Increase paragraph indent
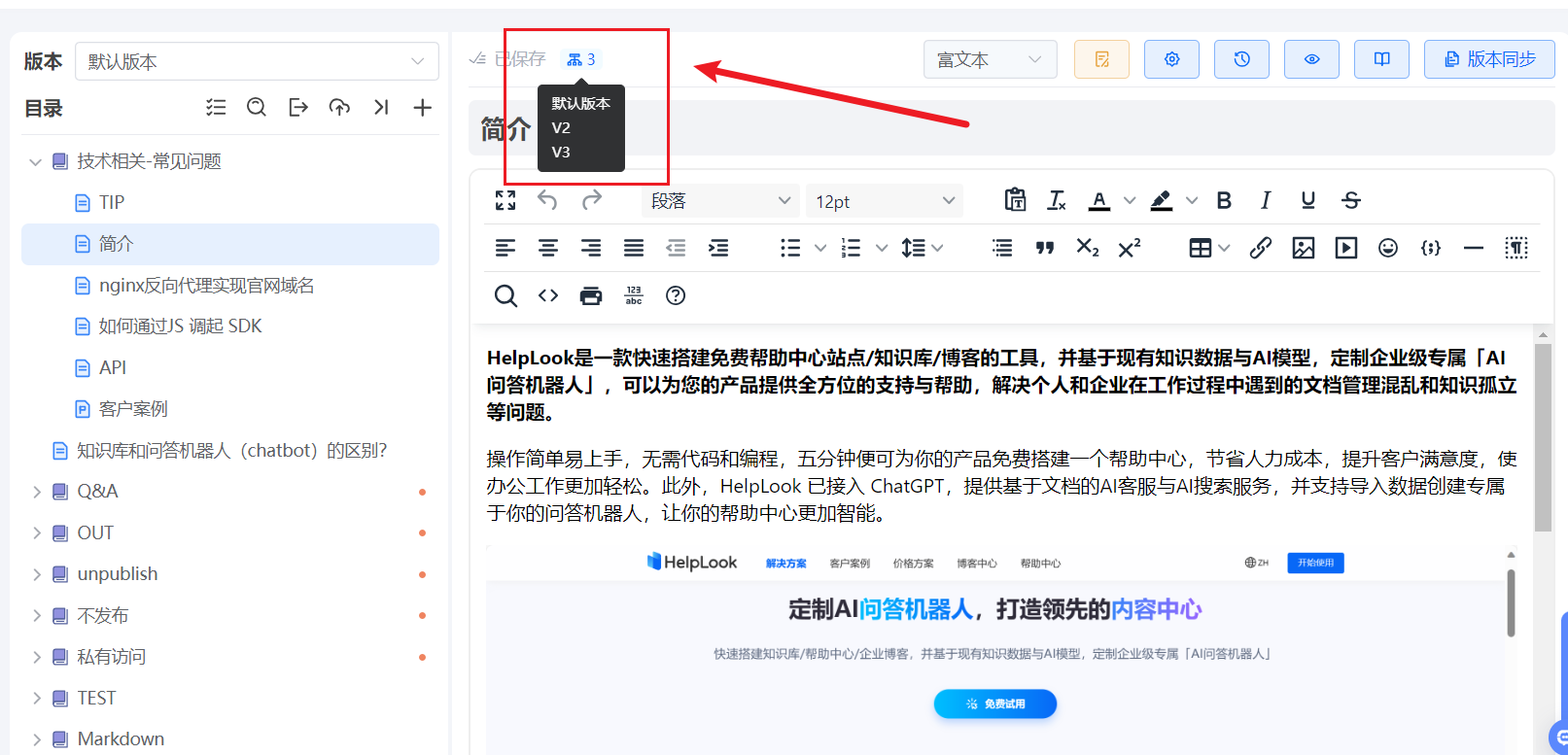Image resolution: width=1568 pixels, height=755 pixels. [x=718, y=248]
